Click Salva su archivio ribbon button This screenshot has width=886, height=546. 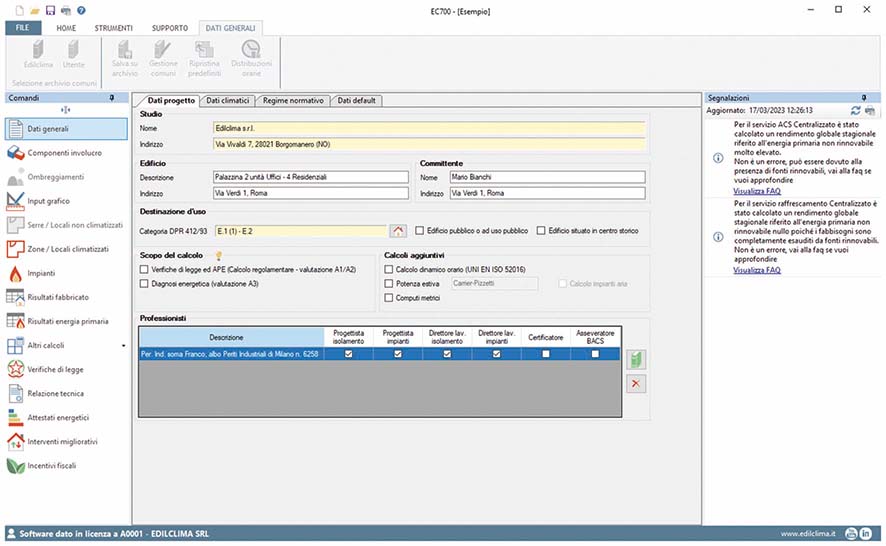(125, 58)
